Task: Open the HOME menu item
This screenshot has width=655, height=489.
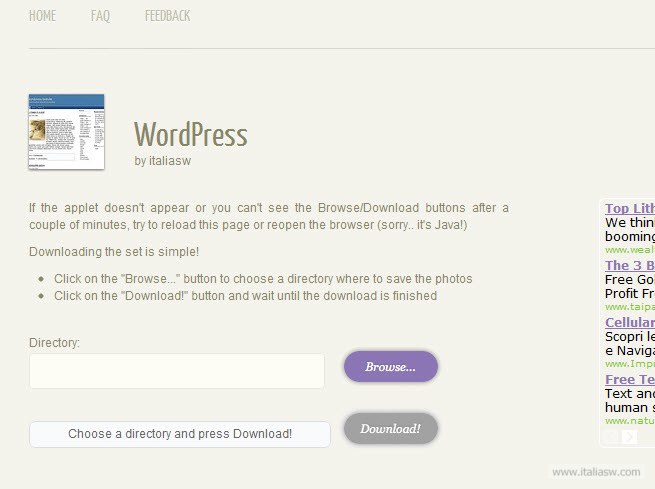Action: point(42,16)
